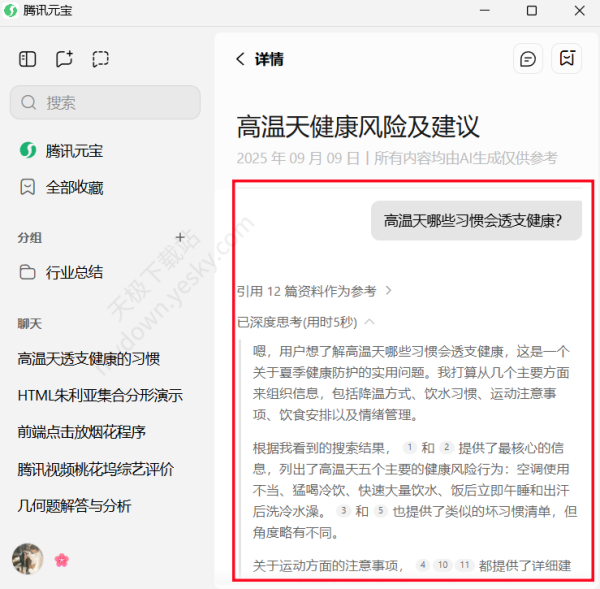Click the 搜索 search field
Image resolution: width=600 pixels, height=589 pixels.
pyautogui.click(x=105, y=102)
